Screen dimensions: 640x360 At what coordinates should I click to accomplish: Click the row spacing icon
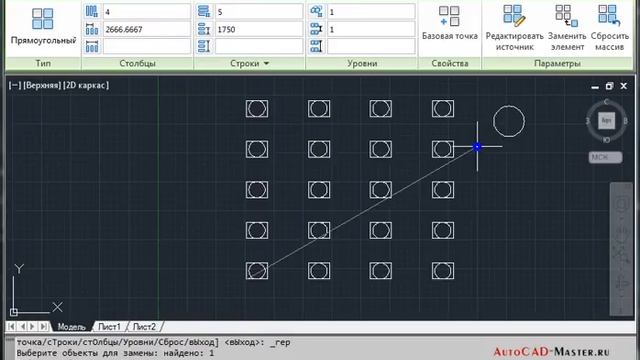(204, 29)
